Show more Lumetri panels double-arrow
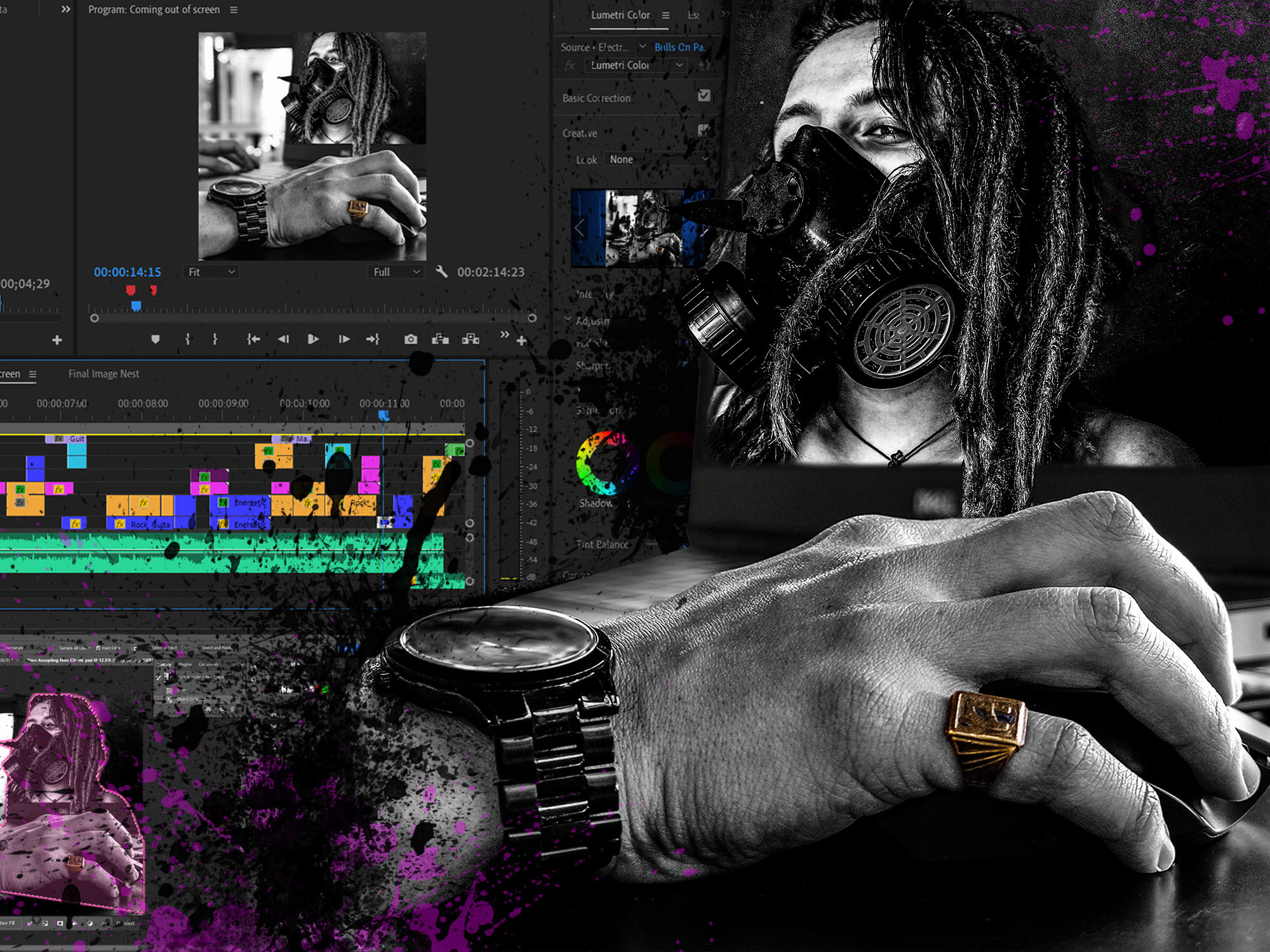Screen dimensions: 1270x952 click(725, 13)
